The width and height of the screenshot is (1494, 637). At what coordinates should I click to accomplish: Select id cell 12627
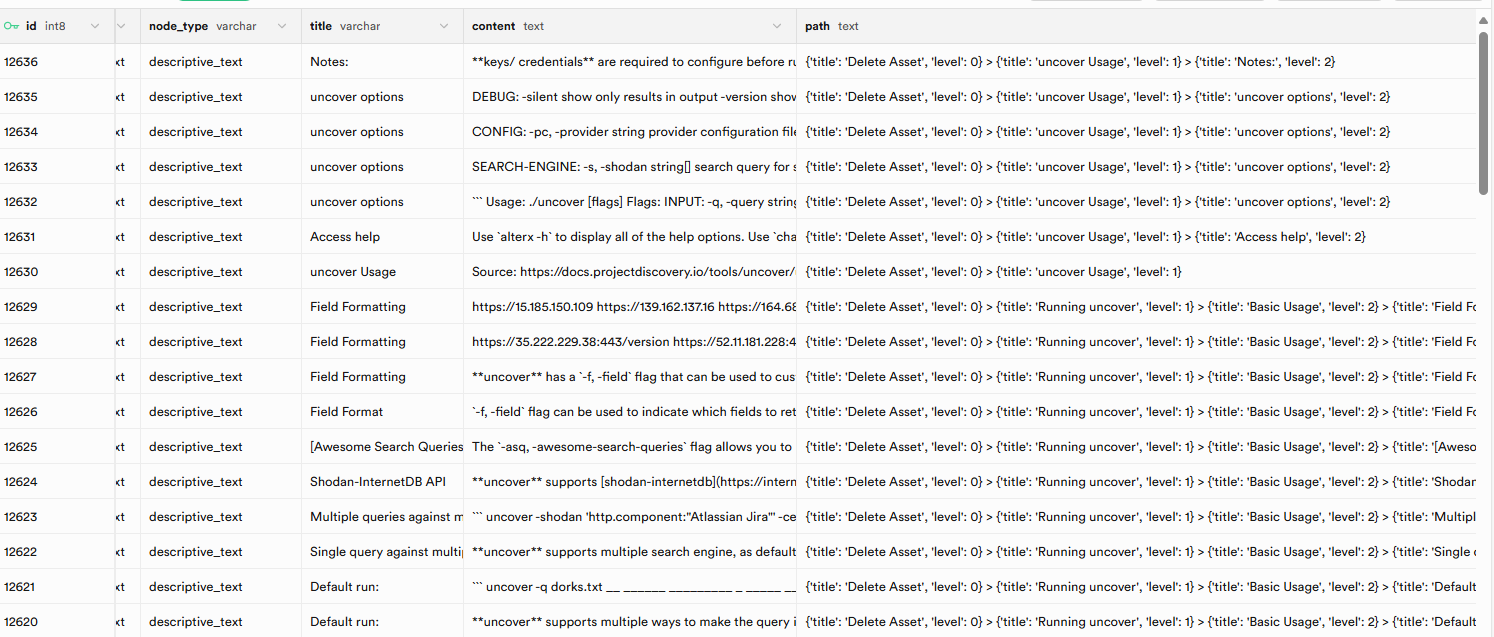pos(57,377)
